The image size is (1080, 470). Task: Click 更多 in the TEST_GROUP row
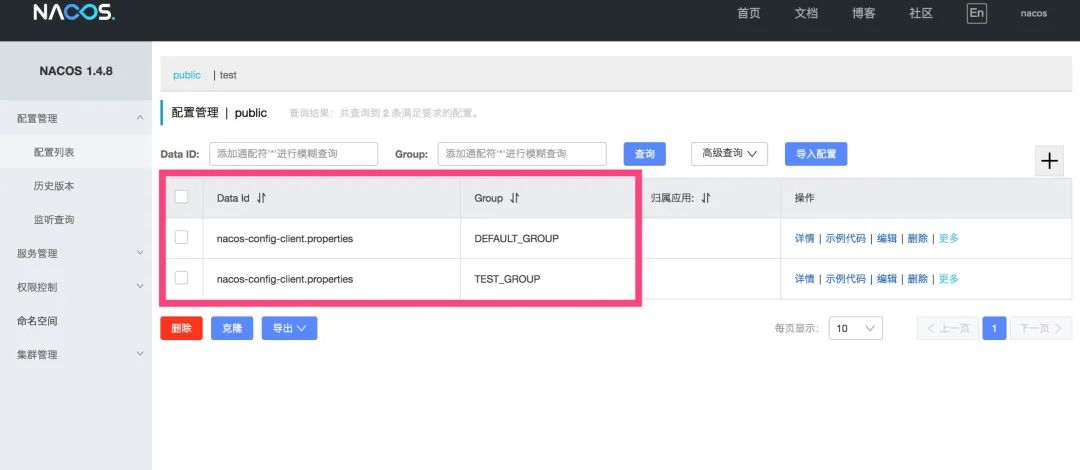[948, 279]
